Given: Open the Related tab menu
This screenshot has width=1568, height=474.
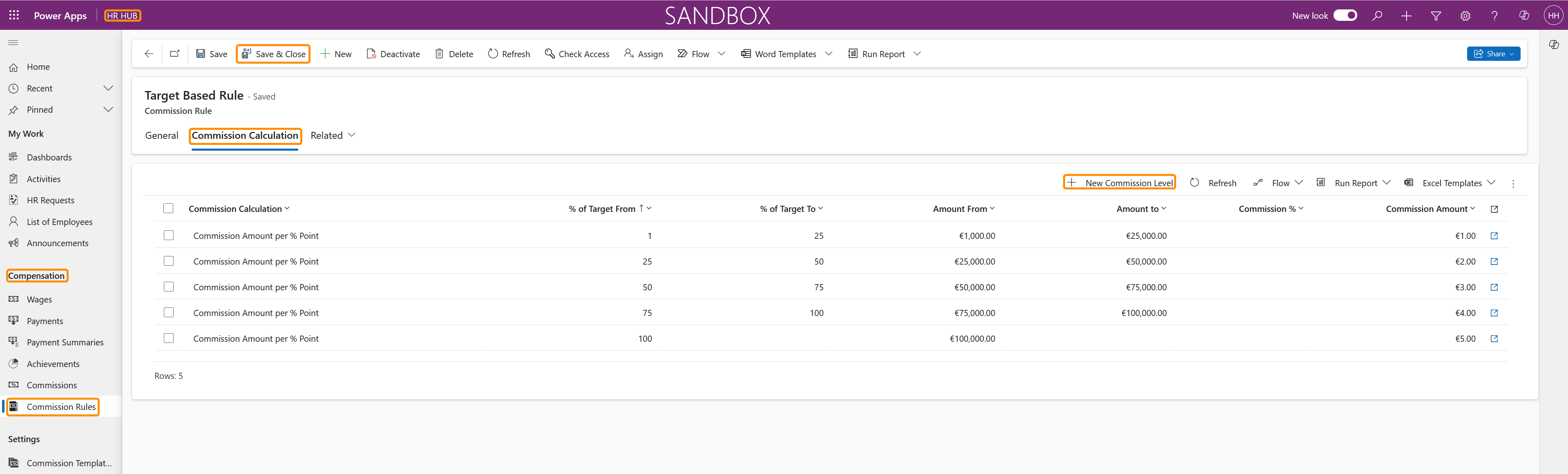Looking at the screenshot, I should (332, 136).
